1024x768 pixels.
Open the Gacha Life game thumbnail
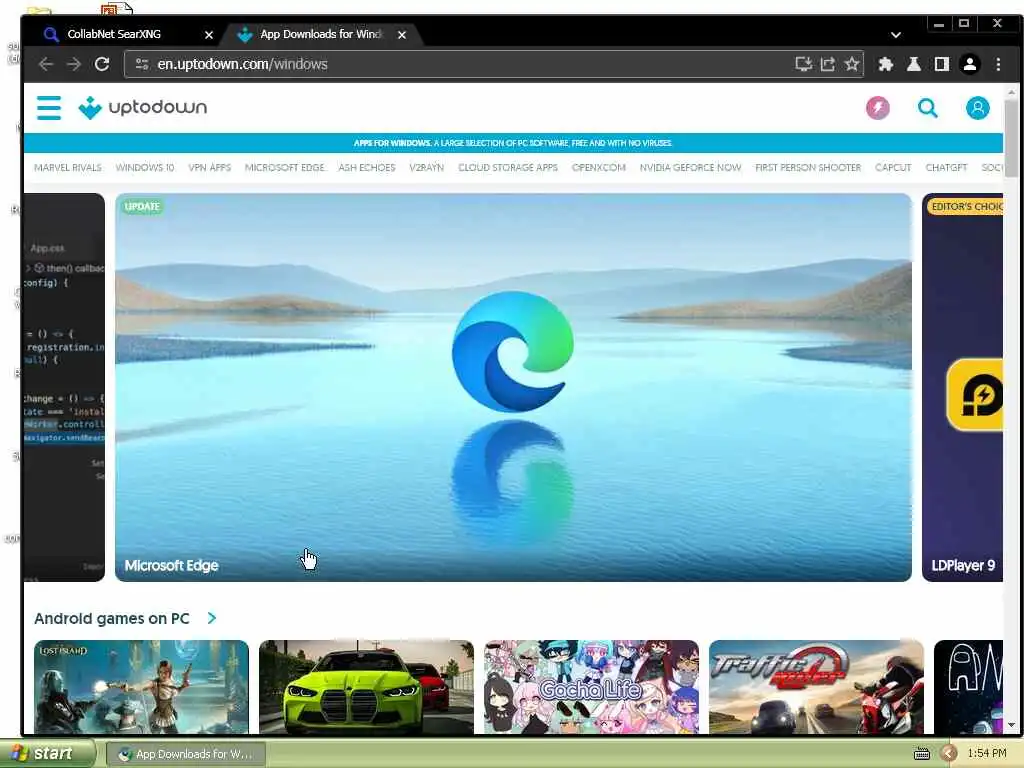[x=591, y=687]
